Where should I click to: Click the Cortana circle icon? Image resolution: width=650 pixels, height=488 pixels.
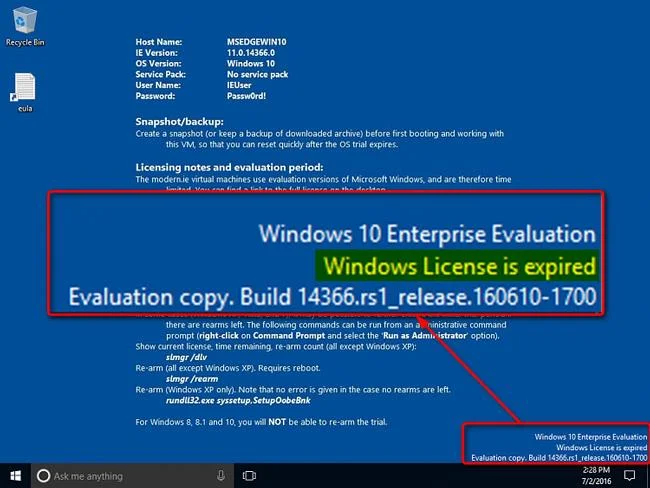[43, 476]
